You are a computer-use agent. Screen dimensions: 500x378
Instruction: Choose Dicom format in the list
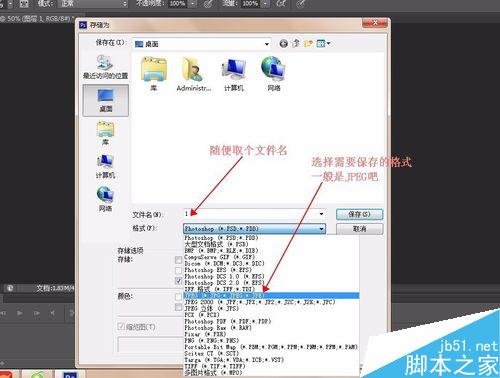[x=271, y=264]
